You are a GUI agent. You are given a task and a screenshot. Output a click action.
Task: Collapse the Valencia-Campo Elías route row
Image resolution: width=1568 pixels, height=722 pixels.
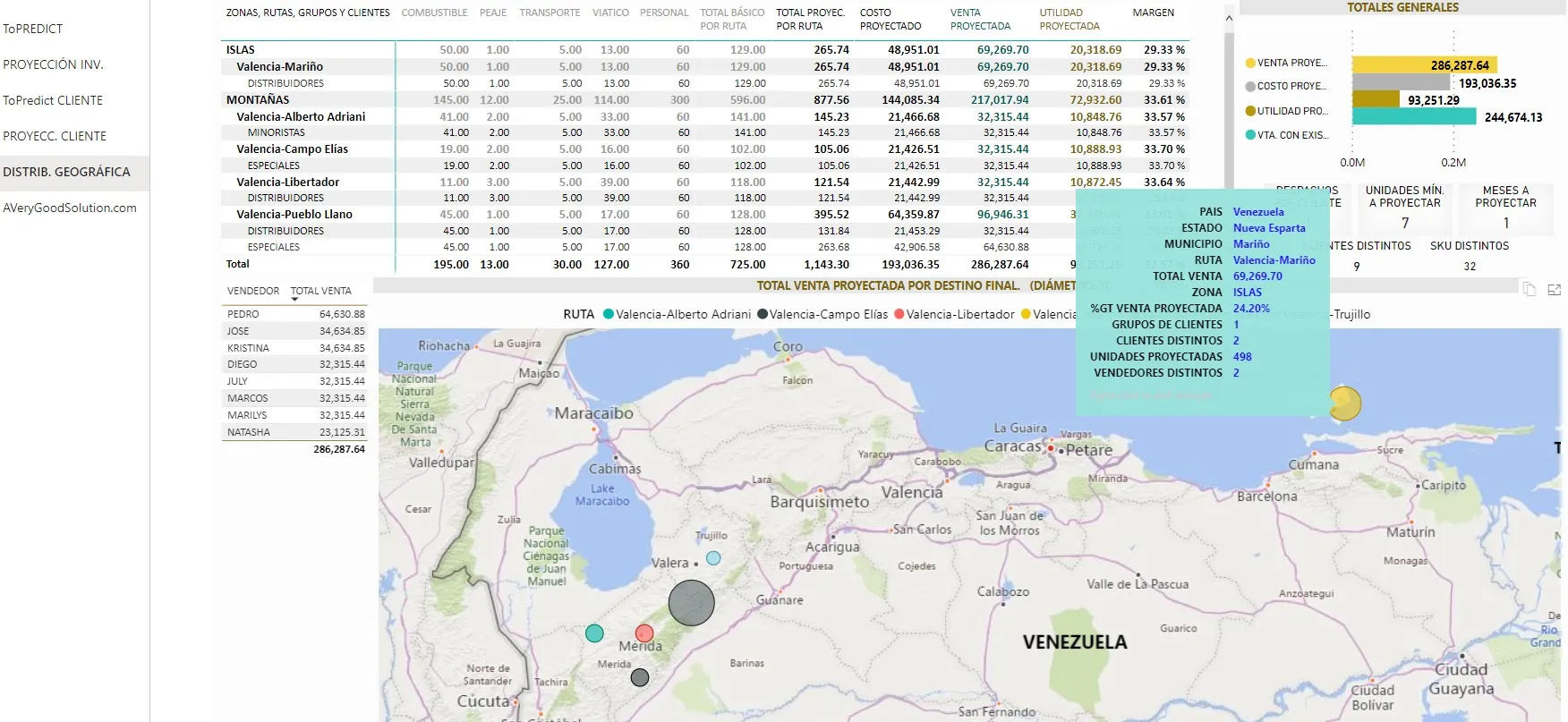(x=292, y=149)
